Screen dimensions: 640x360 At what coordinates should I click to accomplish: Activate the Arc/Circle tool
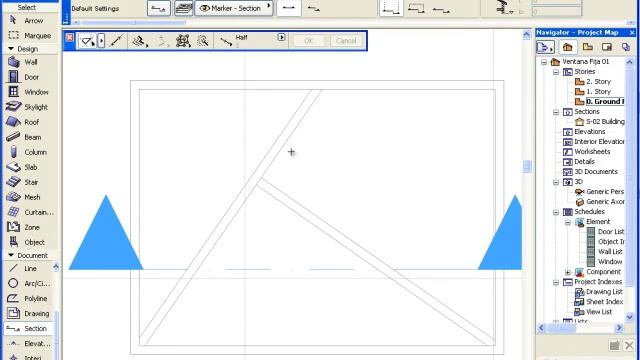(x=29, y=283)
